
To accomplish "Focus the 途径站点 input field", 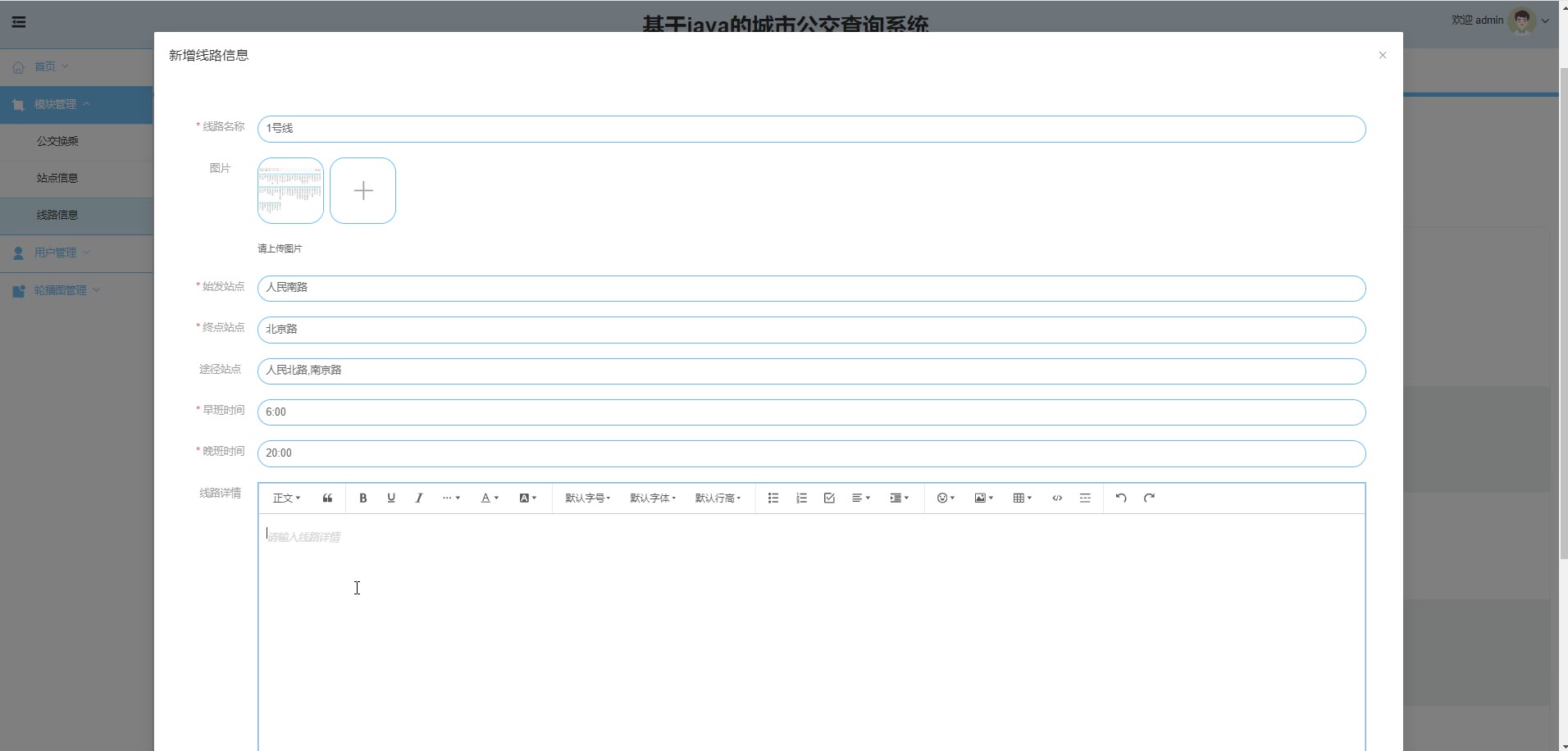I will click(811, 371).
